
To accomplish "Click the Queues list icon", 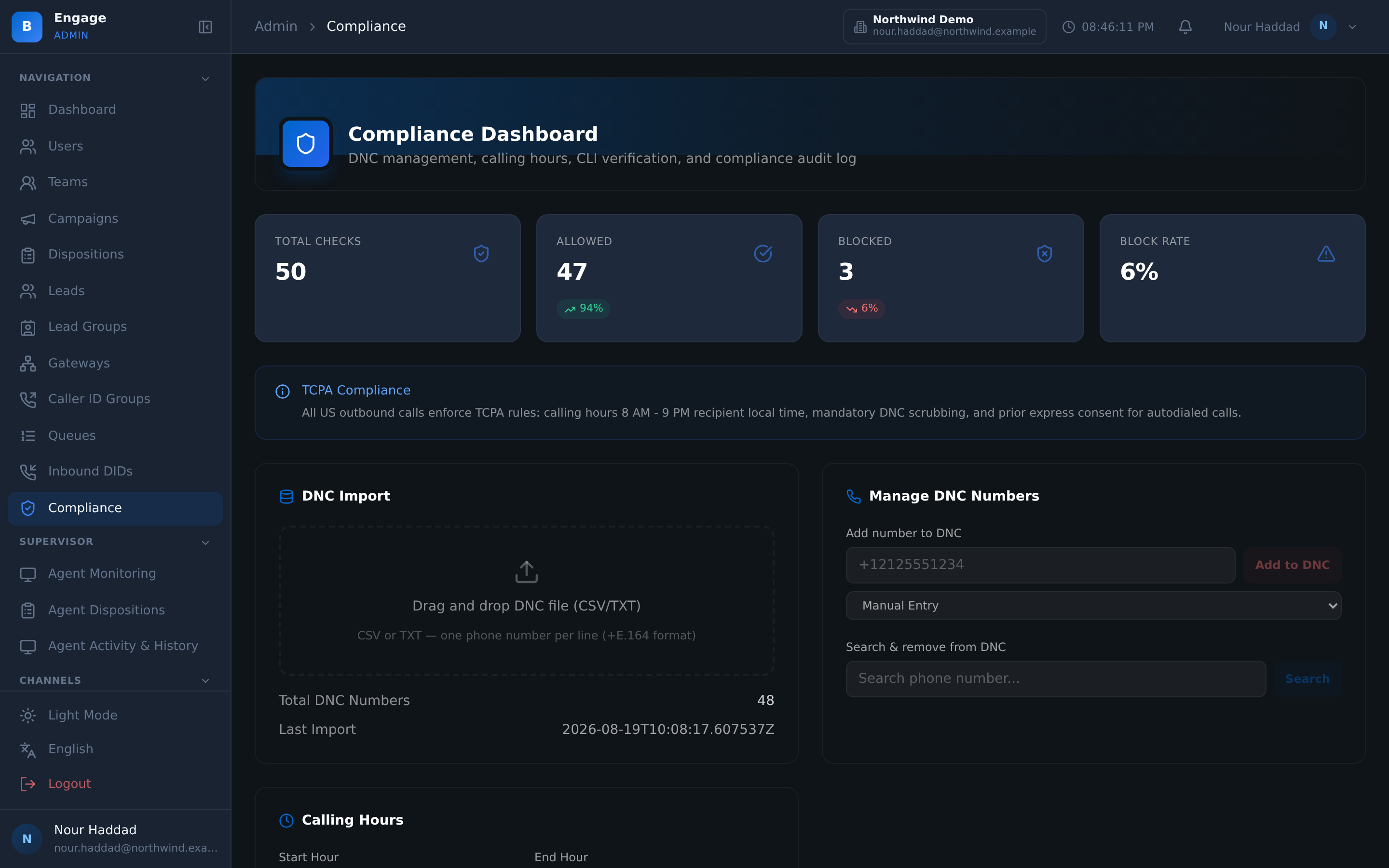I will pyautogui.click(x=28, y=436).
